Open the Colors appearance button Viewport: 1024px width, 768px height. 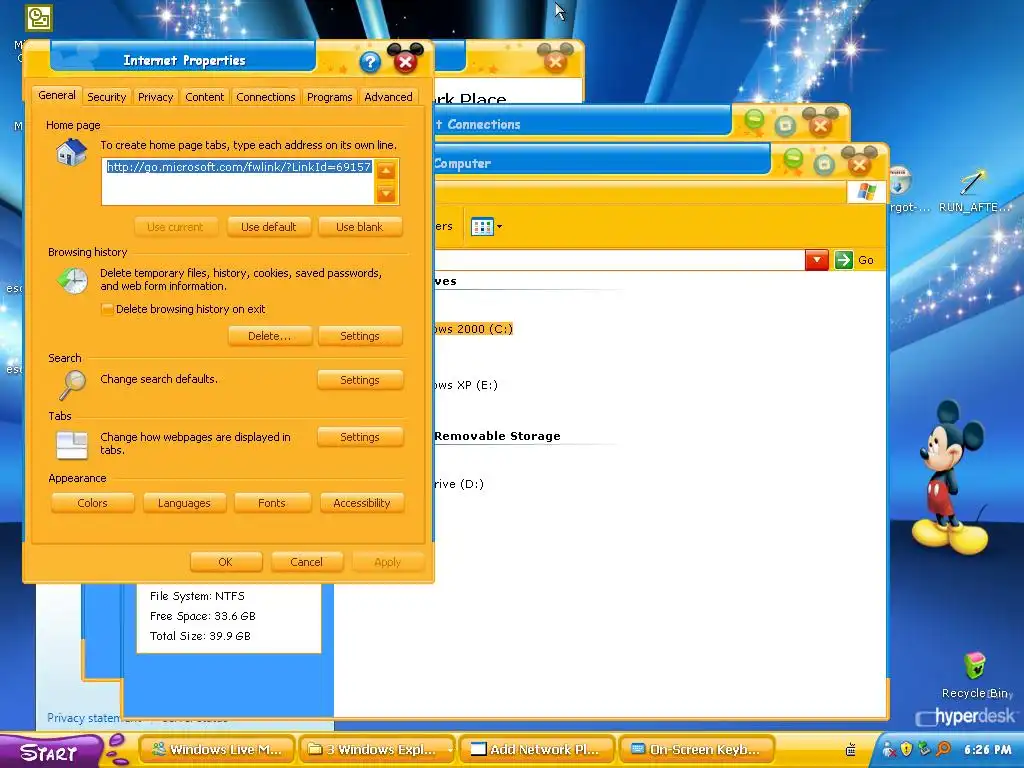click(92, 503)
